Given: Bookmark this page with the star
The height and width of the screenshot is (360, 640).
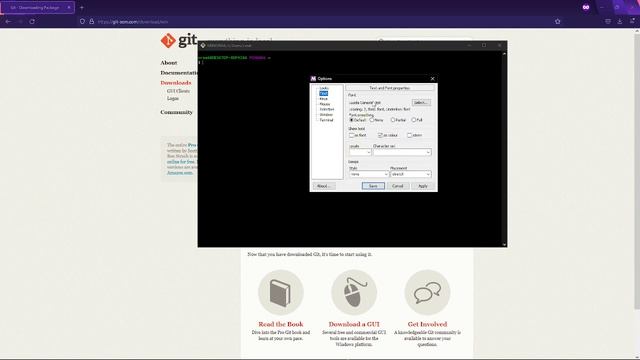Looking at the screenshot, I should pos(558,21).
